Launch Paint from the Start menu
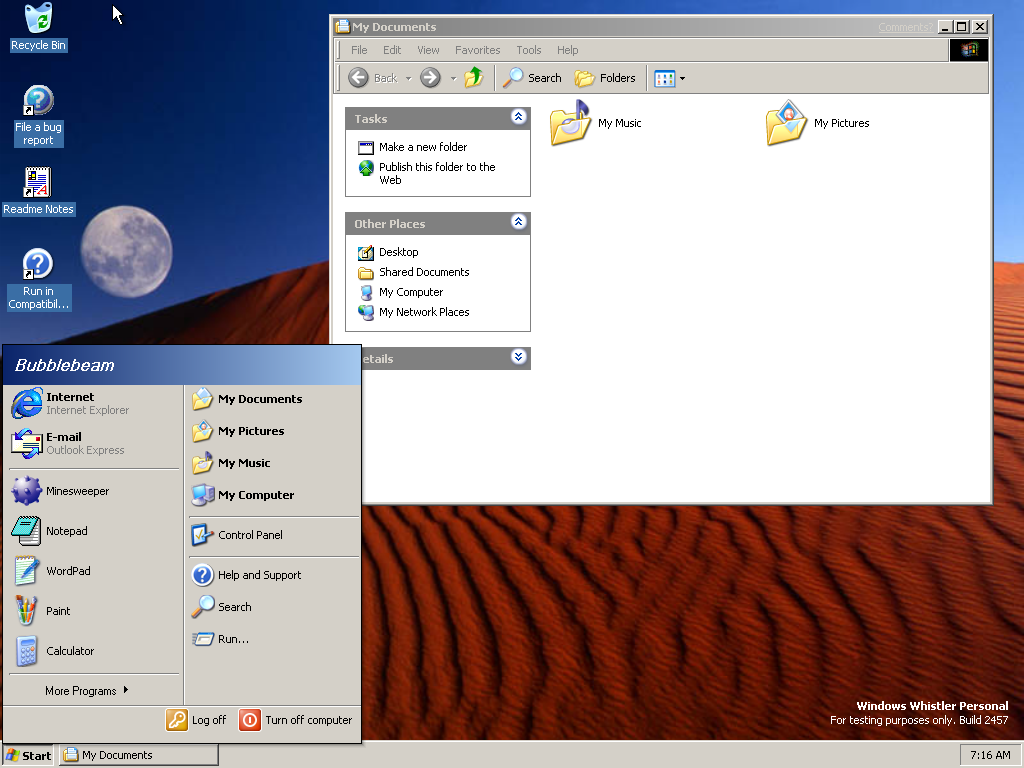Viewport: 1024px width, 768px height. click(x=58, y=611)
